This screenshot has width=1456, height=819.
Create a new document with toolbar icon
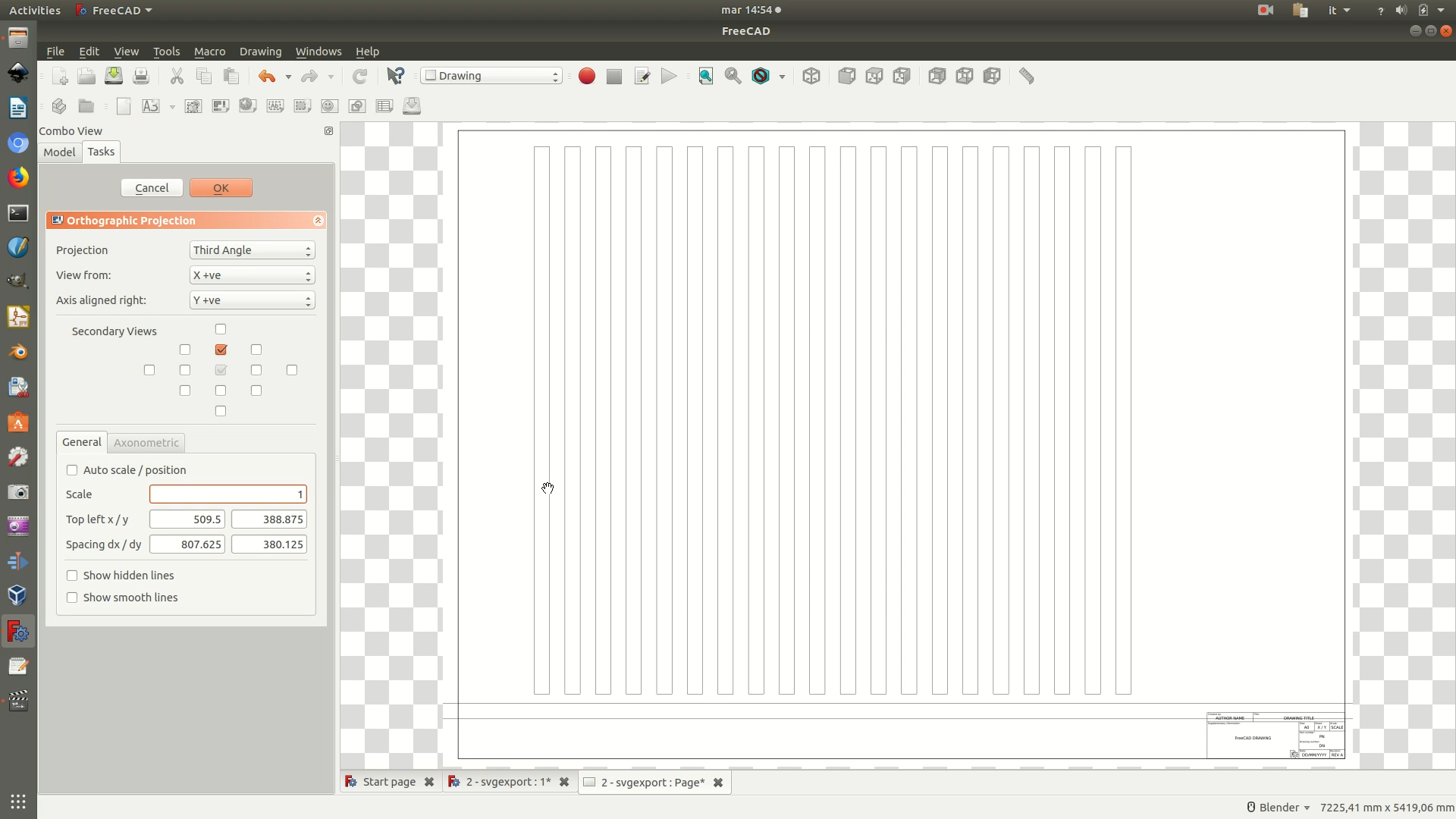pyautogui.click(x=60, y=76)
